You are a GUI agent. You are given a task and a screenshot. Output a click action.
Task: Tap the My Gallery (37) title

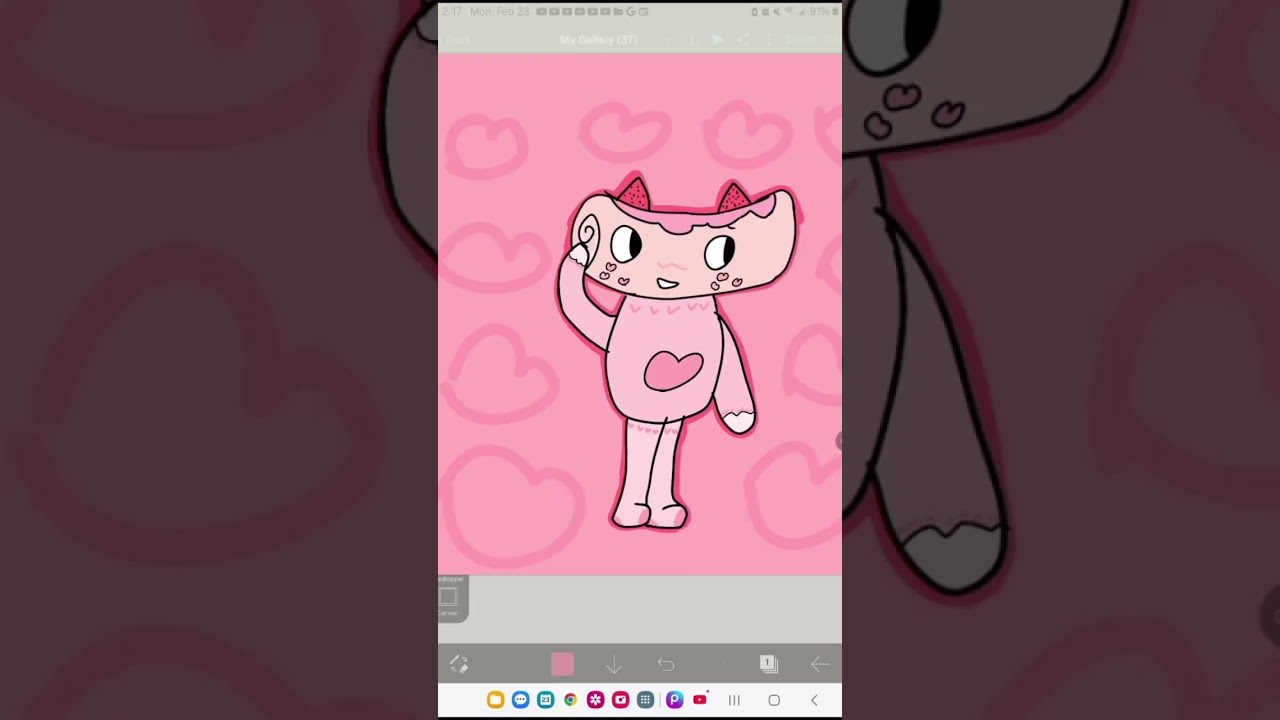[x=599, y=40]
